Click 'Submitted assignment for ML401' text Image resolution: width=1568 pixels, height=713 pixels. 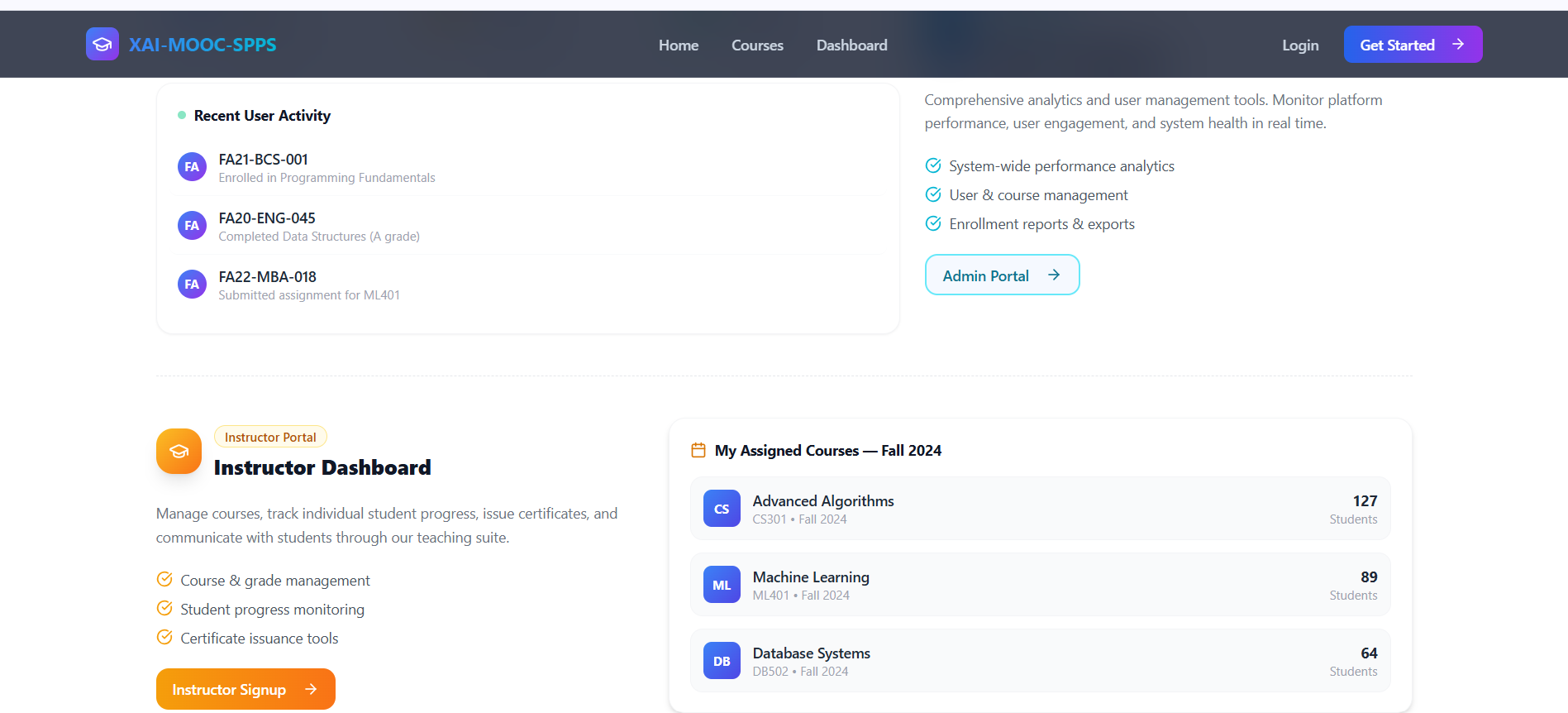309,295
